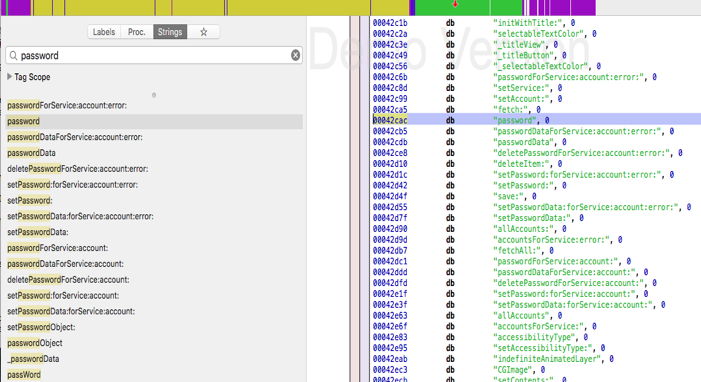Click the "allAccounts:" string line
This screenshot has height=382, width=701.
click(523, 229)
